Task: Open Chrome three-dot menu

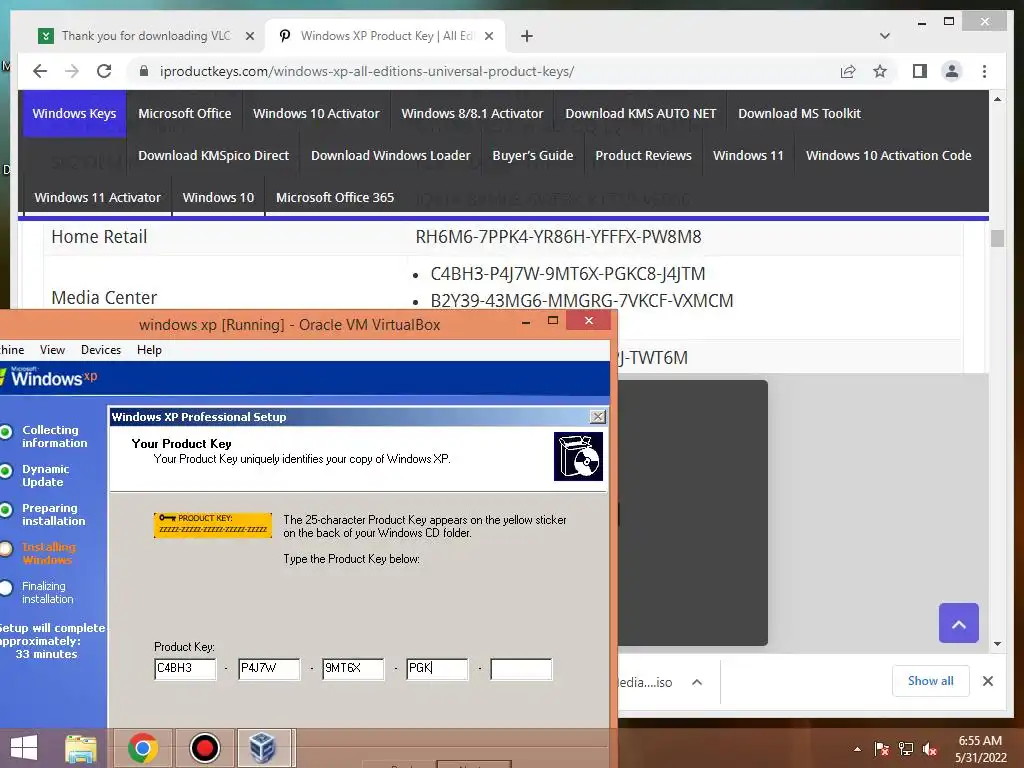Action: pyautogui.click(x=984, y=71)
